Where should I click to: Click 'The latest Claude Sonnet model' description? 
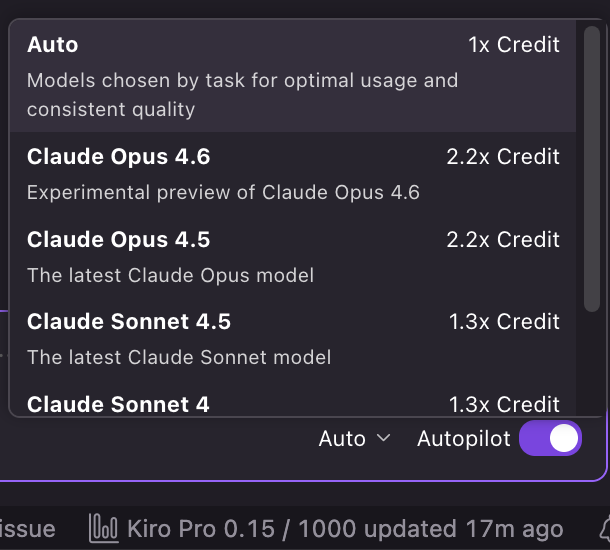click(x=179, y=357)
